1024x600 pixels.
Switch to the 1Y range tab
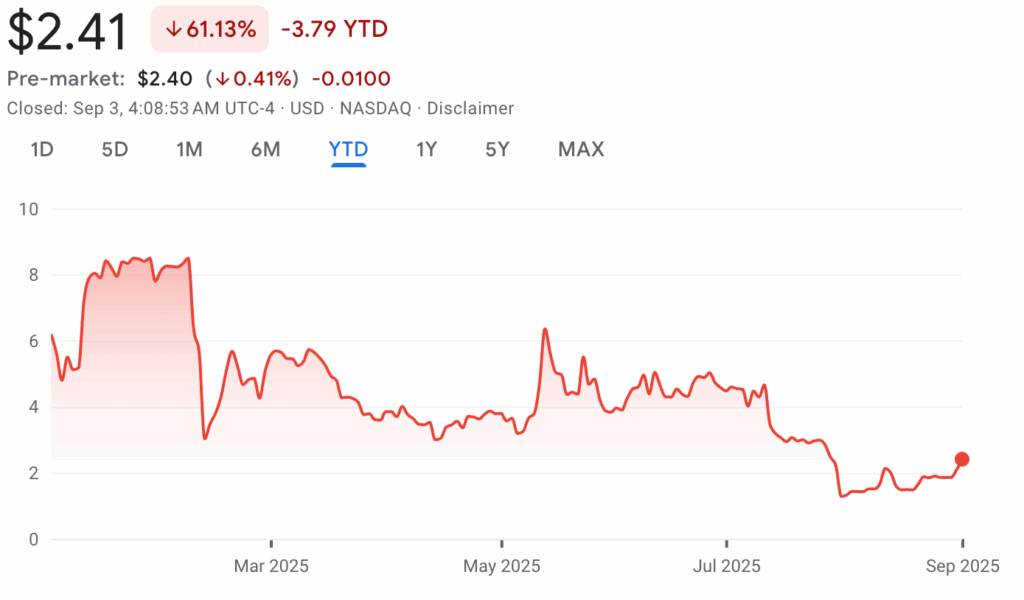point(427,150)
